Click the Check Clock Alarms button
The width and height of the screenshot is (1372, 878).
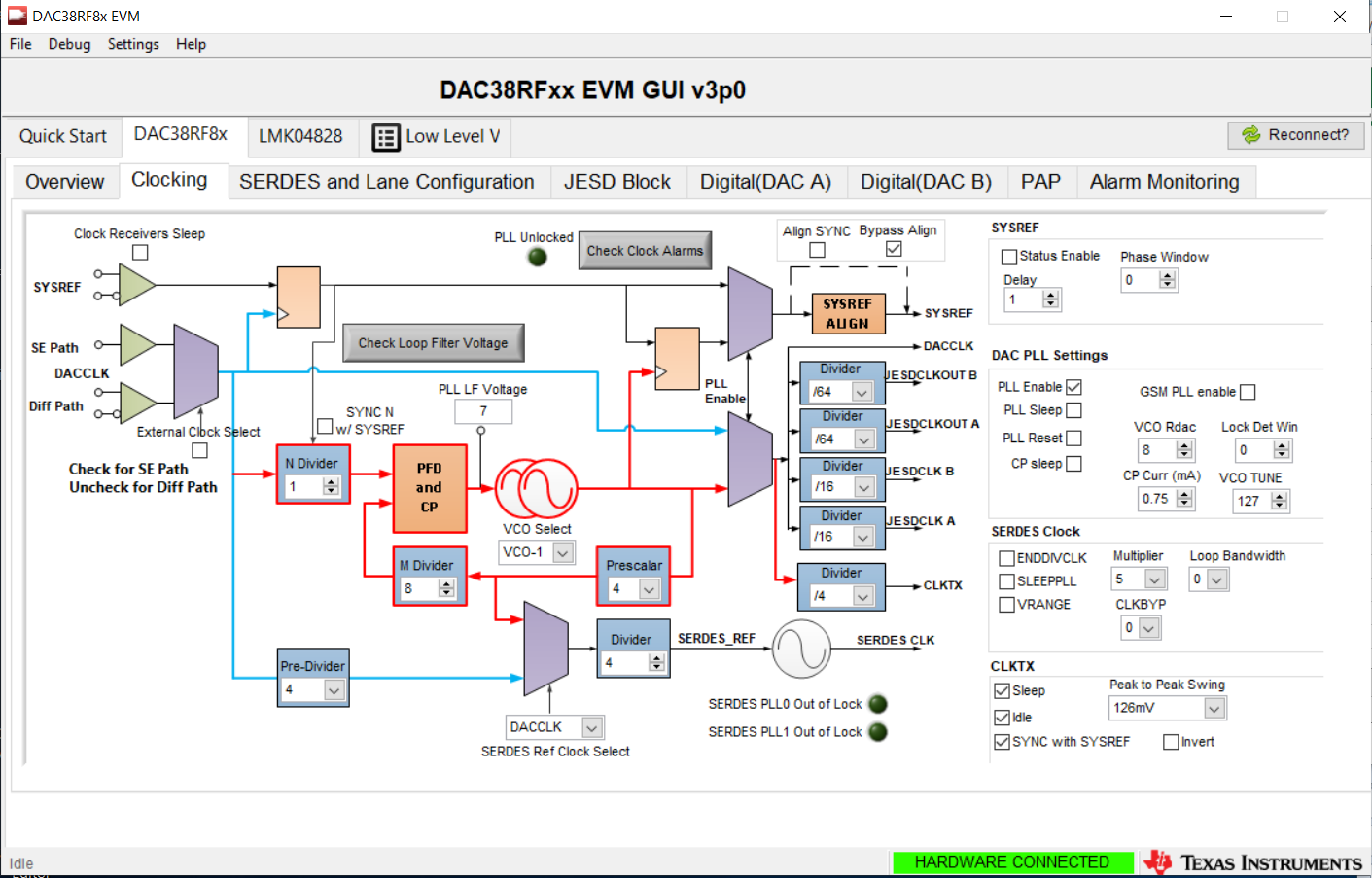point(645,251)
